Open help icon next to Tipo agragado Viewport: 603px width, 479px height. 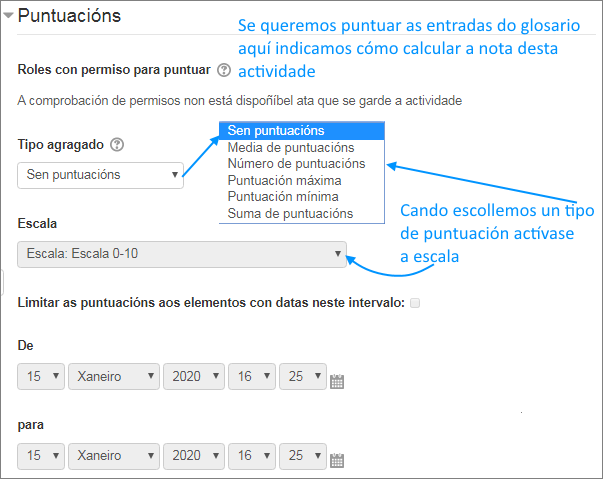(x=117, y=145)
